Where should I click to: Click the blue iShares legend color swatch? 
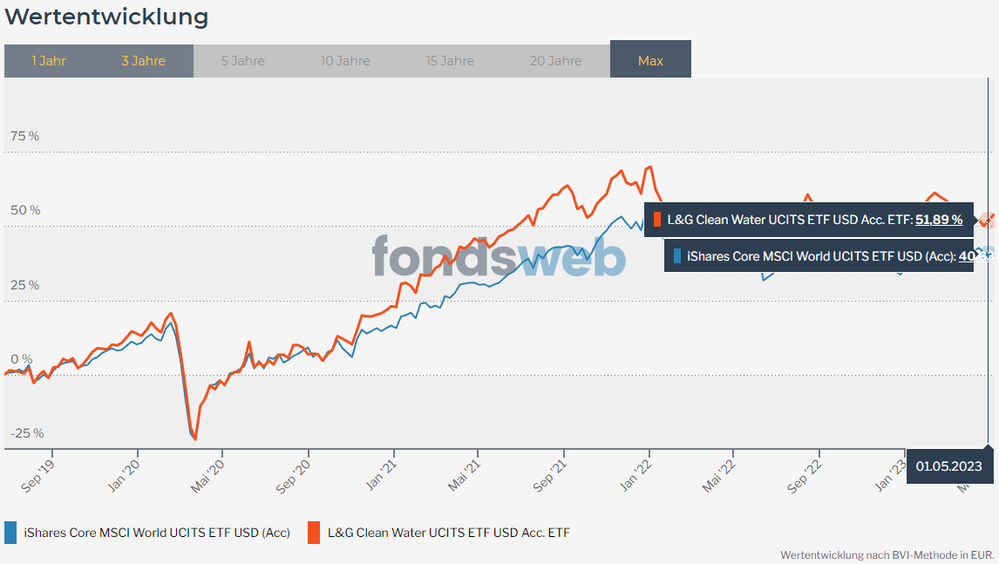[10, 532]
